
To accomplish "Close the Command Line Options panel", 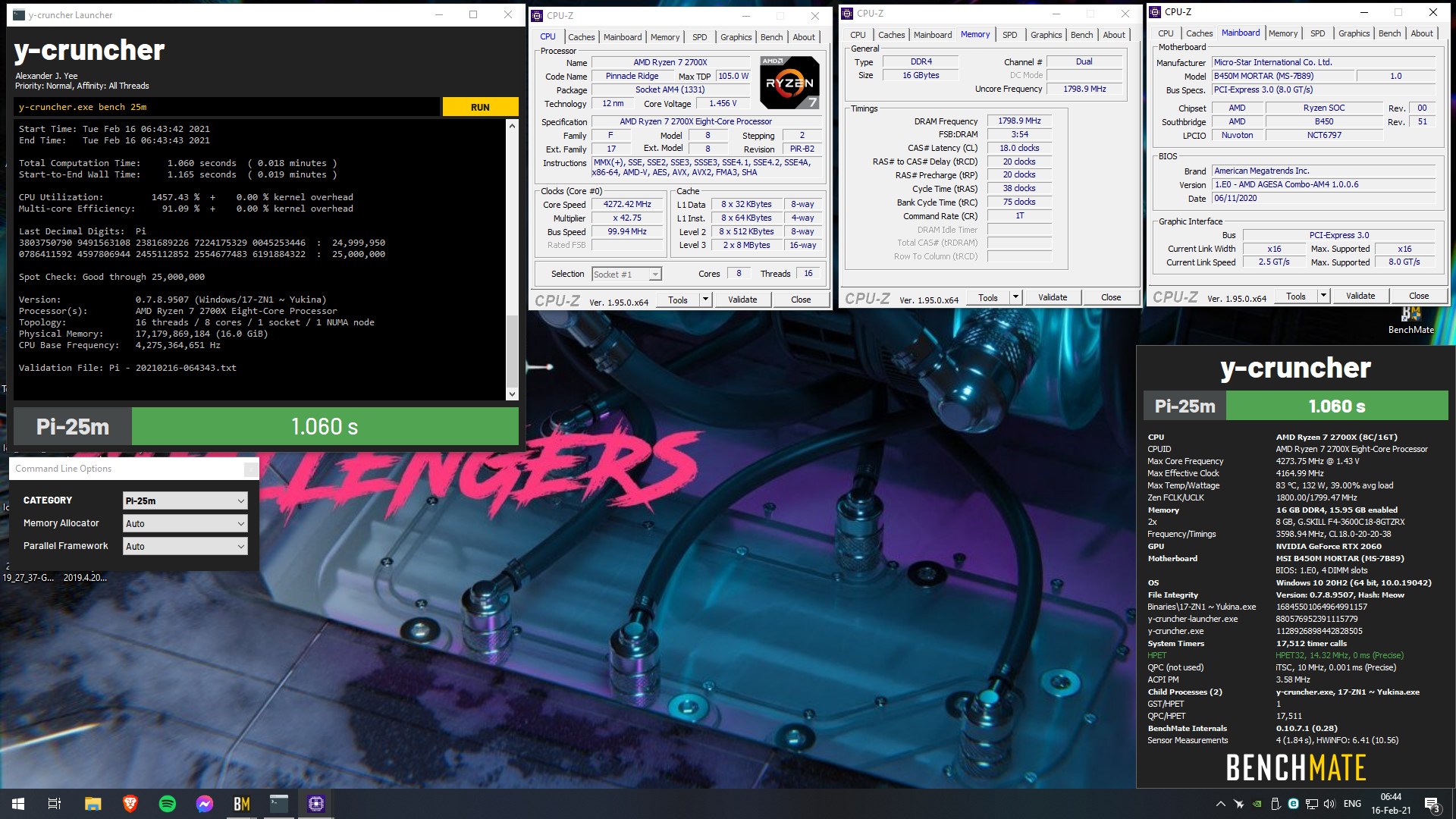I will [x=250, y=469].
